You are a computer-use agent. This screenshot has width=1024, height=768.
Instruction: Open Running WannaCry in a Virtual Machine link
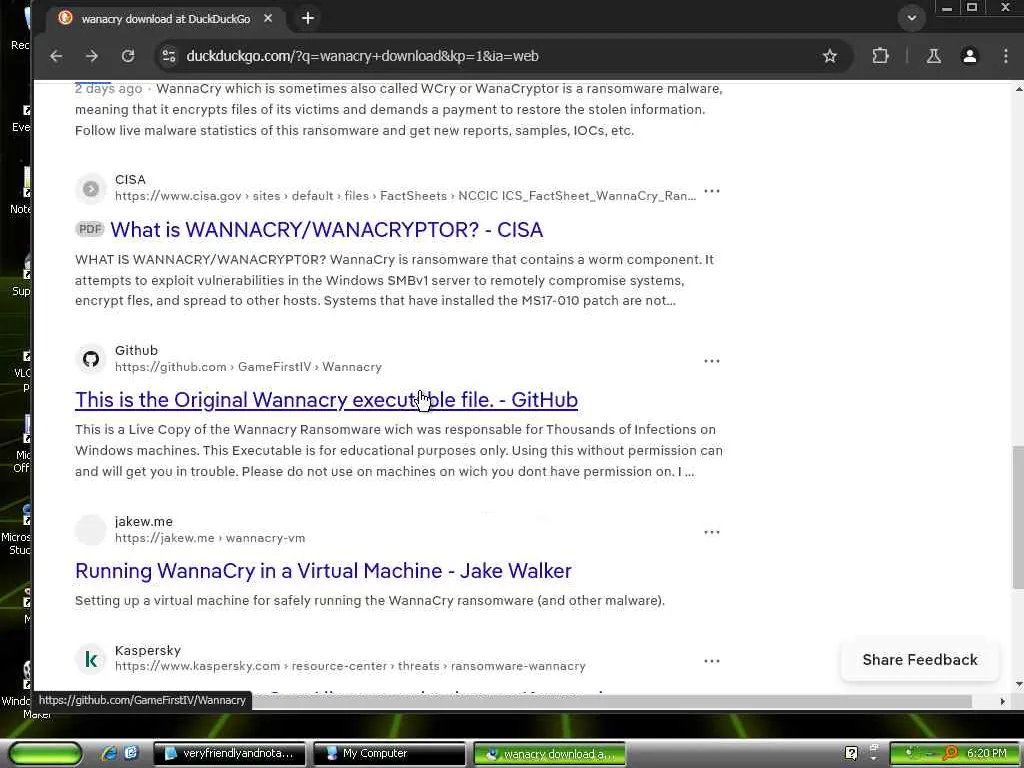(323, 571)
